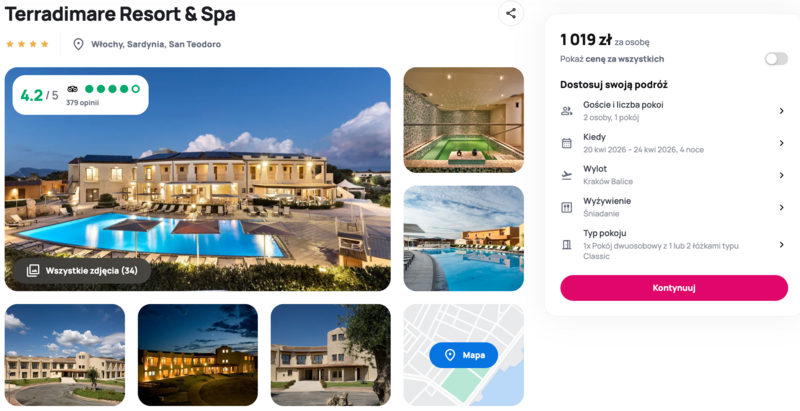Click the blue Mapa button
Image resolution: width=800 pixels, height=411 pixels.
tap(463, 355)
